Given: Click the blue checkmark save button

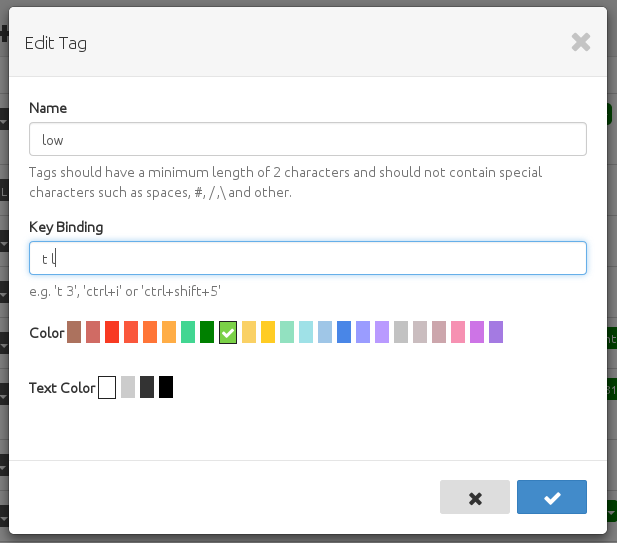Looking at the screenshot, I should point(552,497).
